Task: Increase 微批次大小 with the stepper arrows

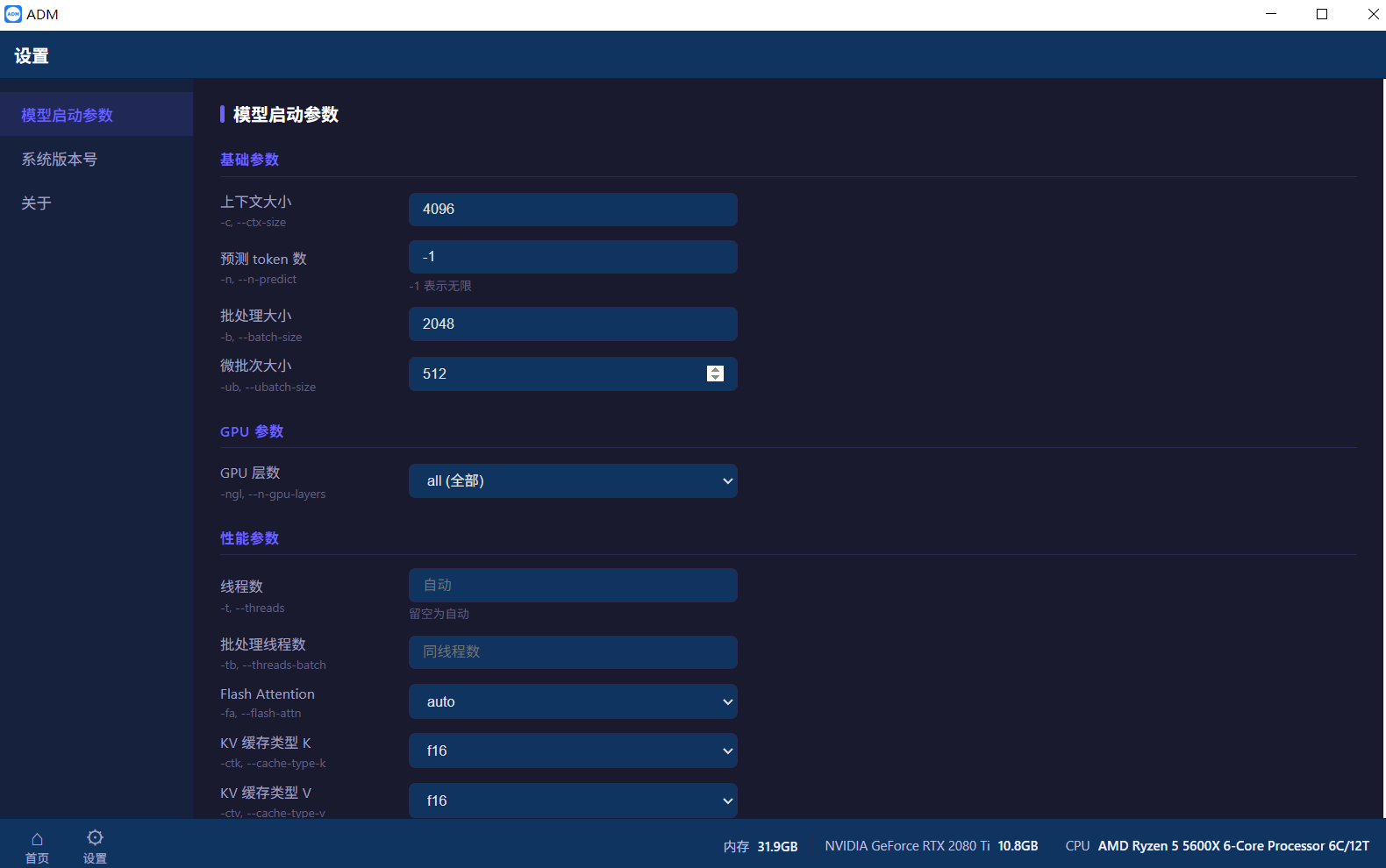Action: tap(716, 369)
